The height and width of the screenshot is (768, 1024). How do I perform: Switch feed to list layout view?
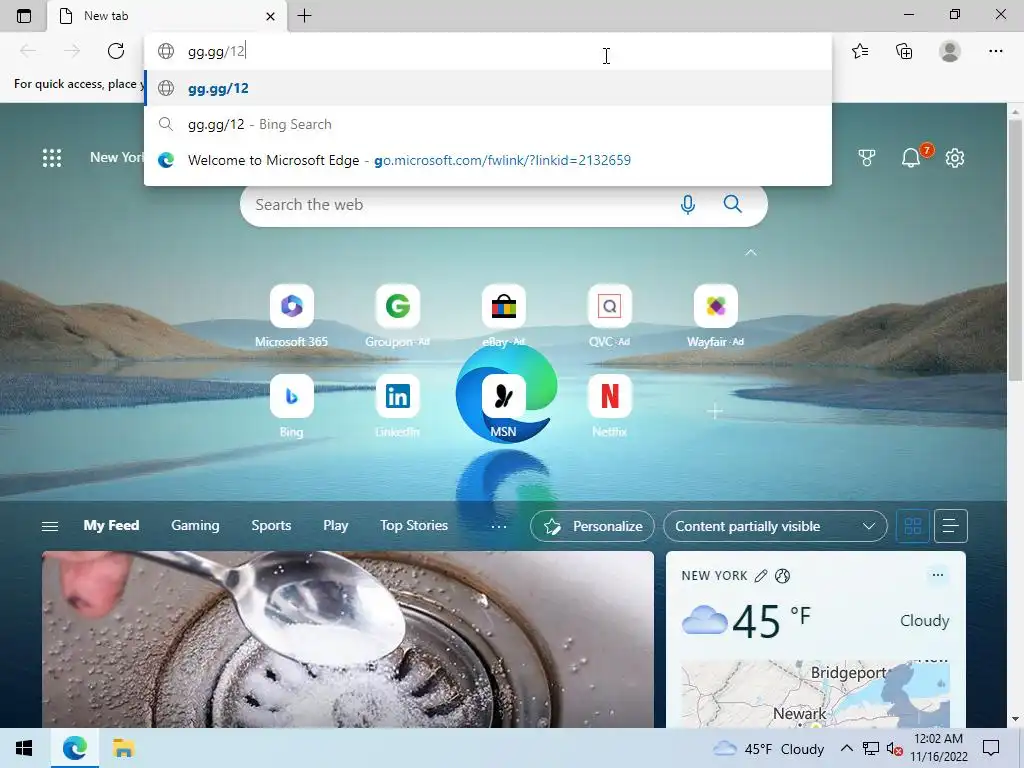951,526
